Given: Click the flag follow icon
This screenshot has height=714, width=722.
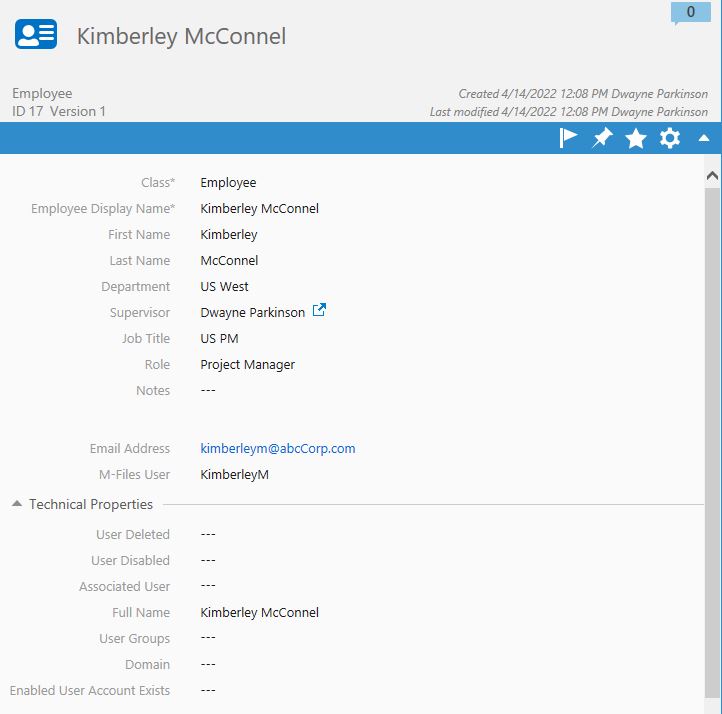Looking at the screenshot, I should click(568, 139).
